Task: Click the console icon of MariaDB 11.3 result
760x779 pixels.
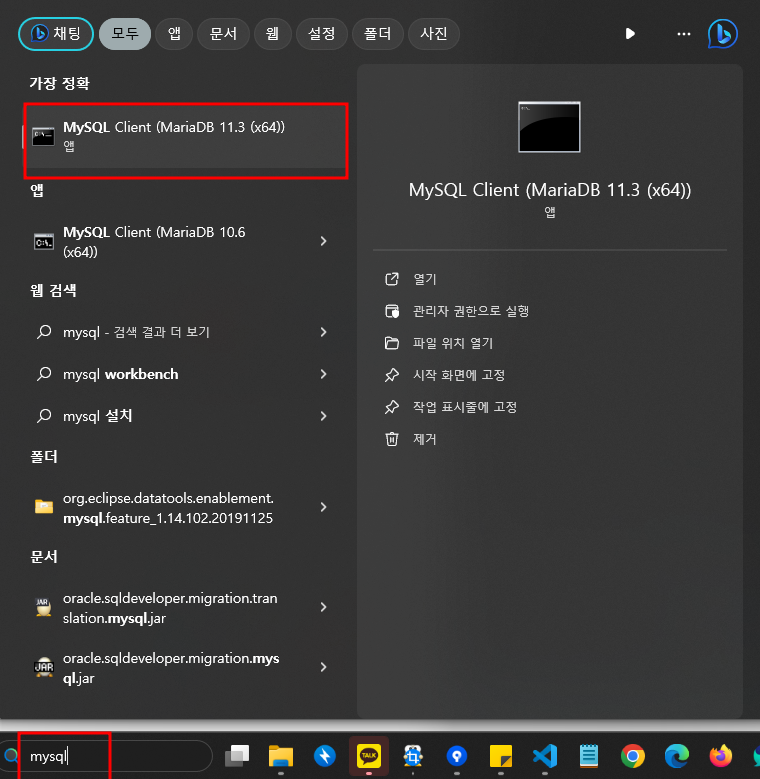Action: [43, 136]
